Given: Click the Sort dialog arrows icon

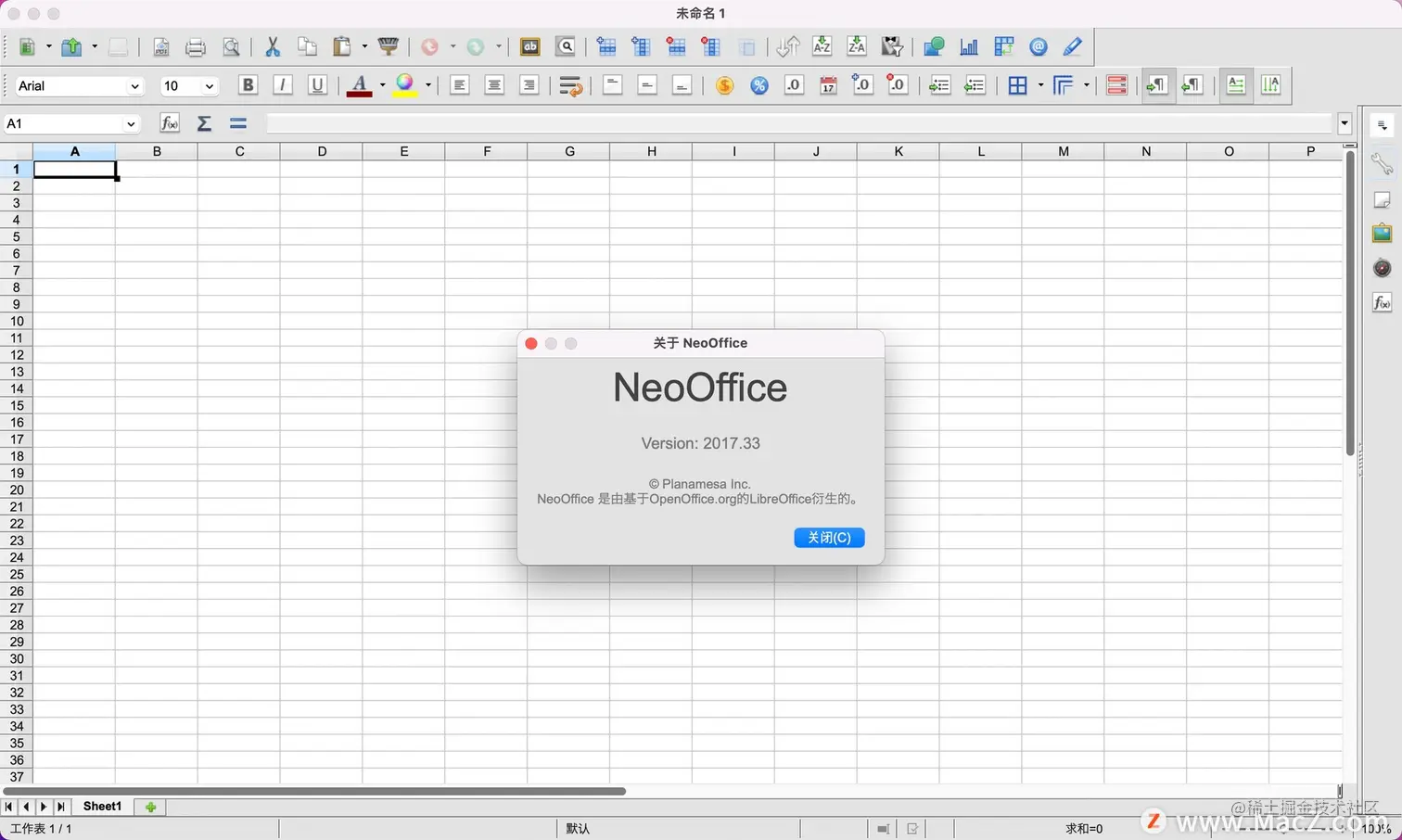Looking at the screenshot, I should click(x=787, y=46).
